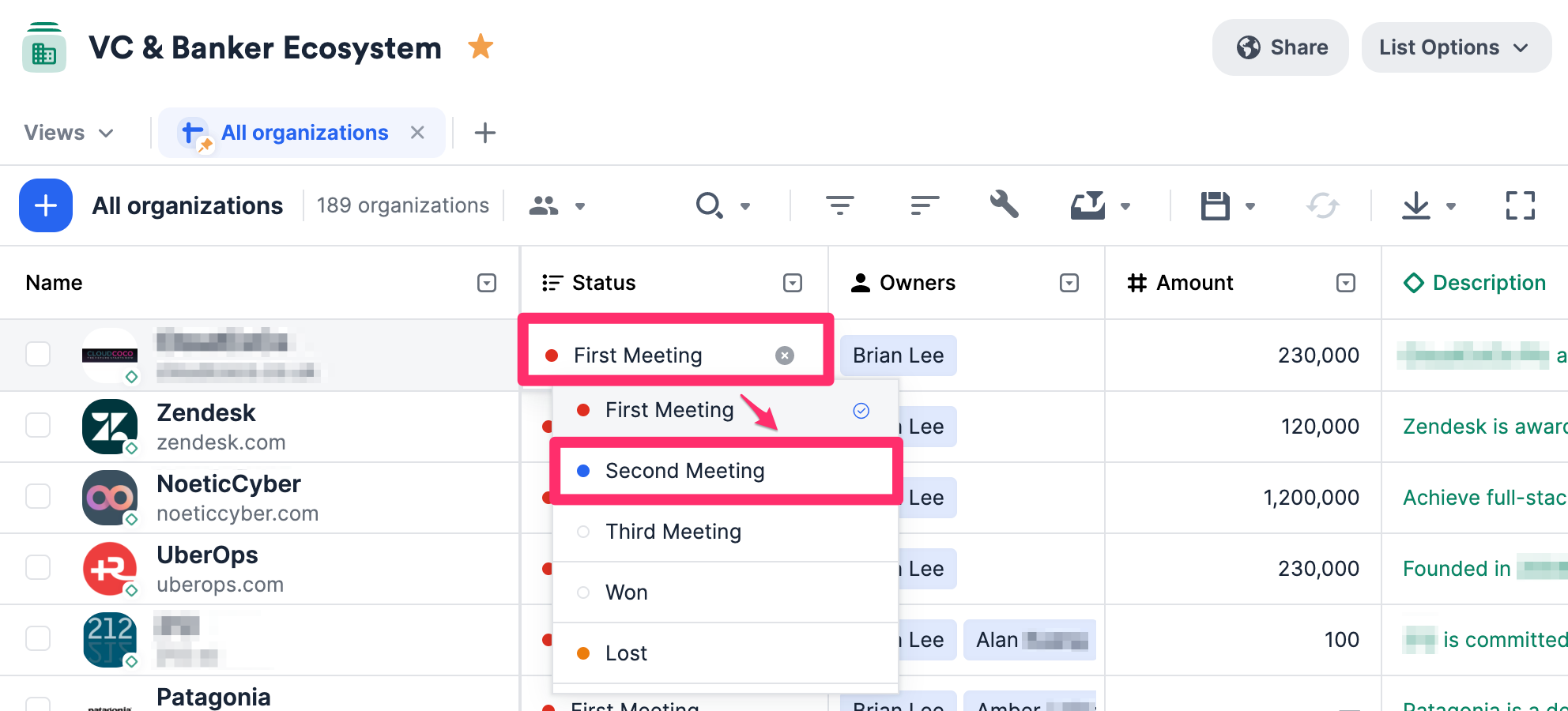Screen dimensions: 1568x711
Task: Select the wrench settings icon
Action: point(1003,205)
